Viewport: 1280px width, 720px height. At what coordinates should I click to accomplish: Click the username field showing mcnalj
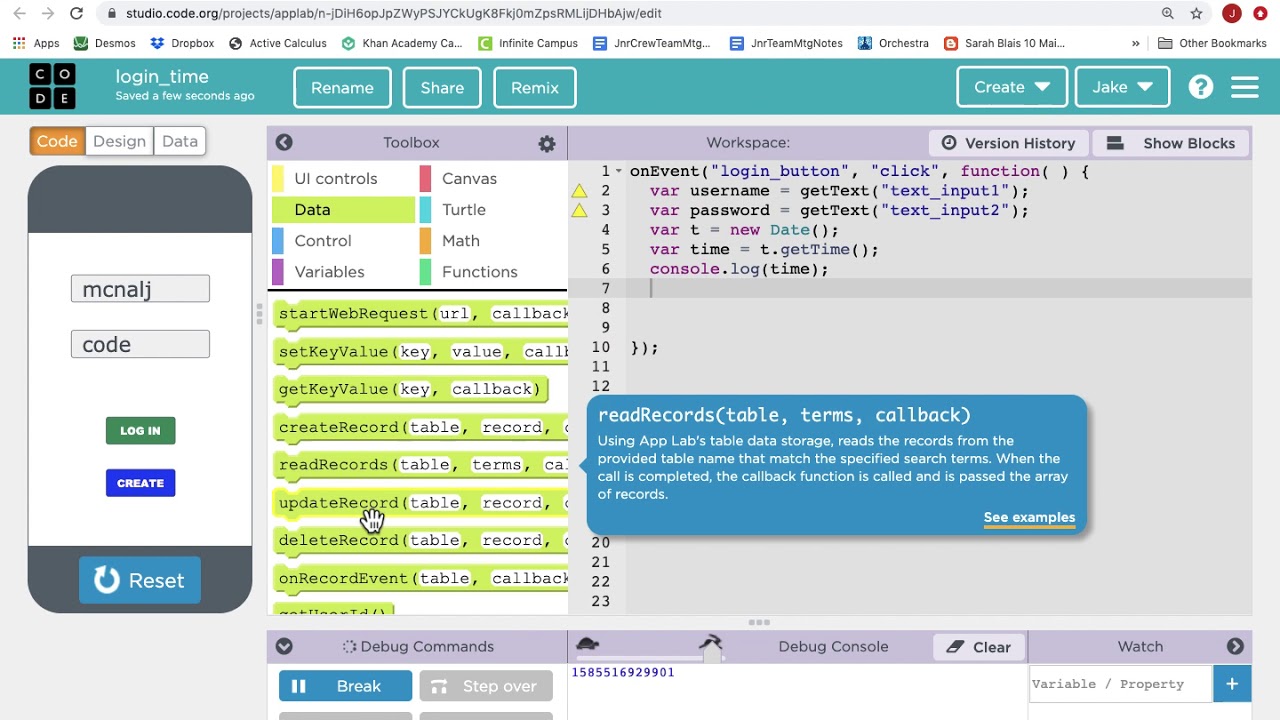140,289
